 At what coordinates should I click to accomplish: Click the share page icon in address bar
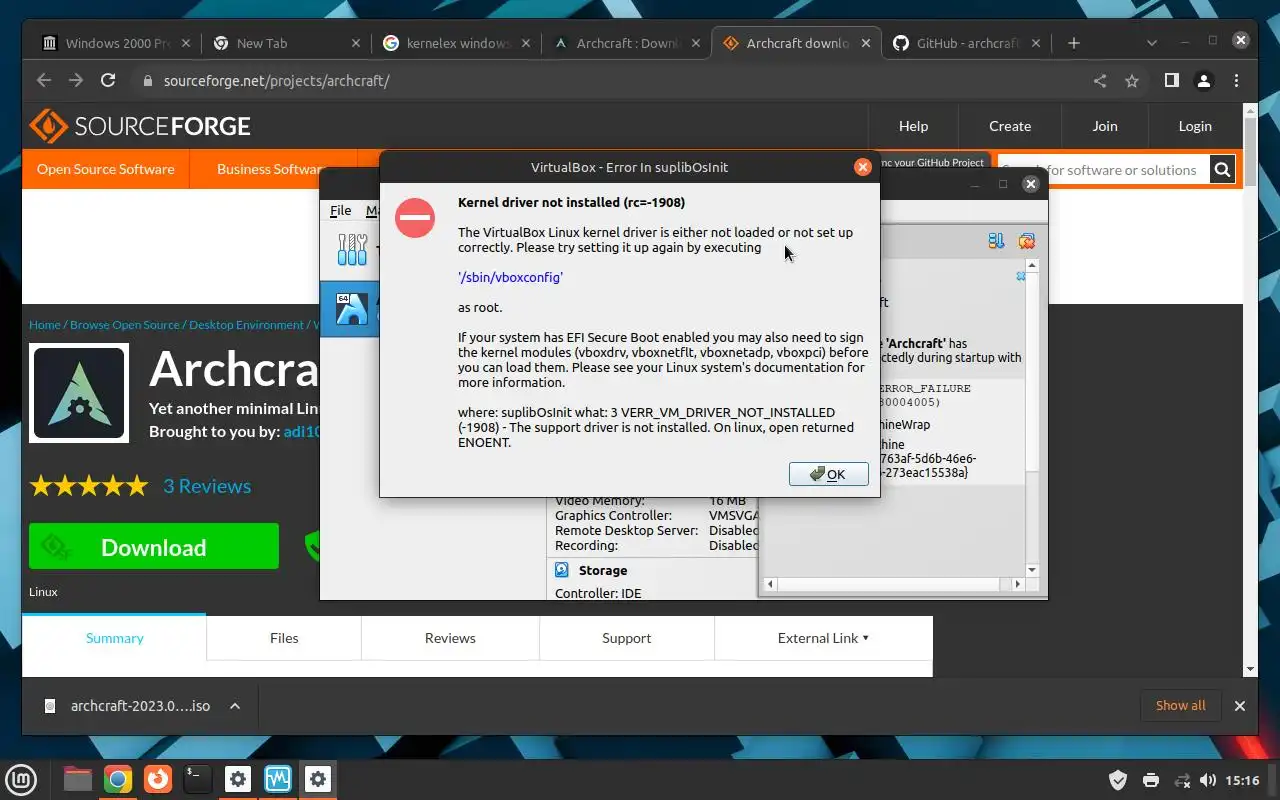(x=1100, y=81)
